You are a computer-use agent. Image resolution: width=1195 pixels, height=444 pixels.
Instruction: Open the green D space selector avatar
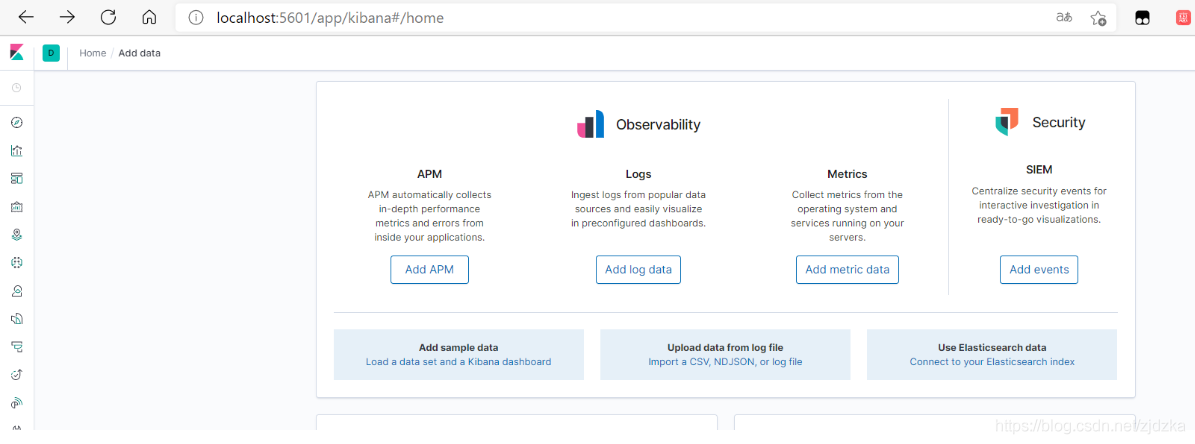tap(51, 53)
